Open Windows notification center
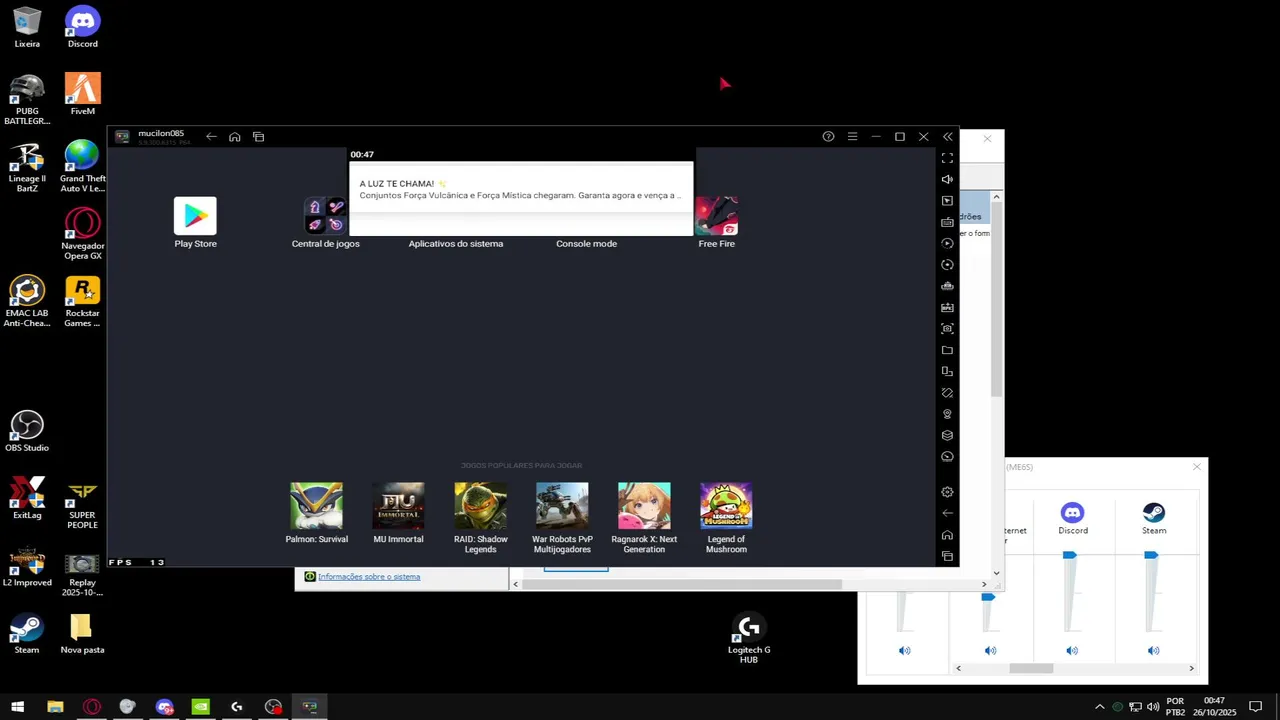The width and height of the screenshot is (1280, 720). click(x=1256, y=706)
